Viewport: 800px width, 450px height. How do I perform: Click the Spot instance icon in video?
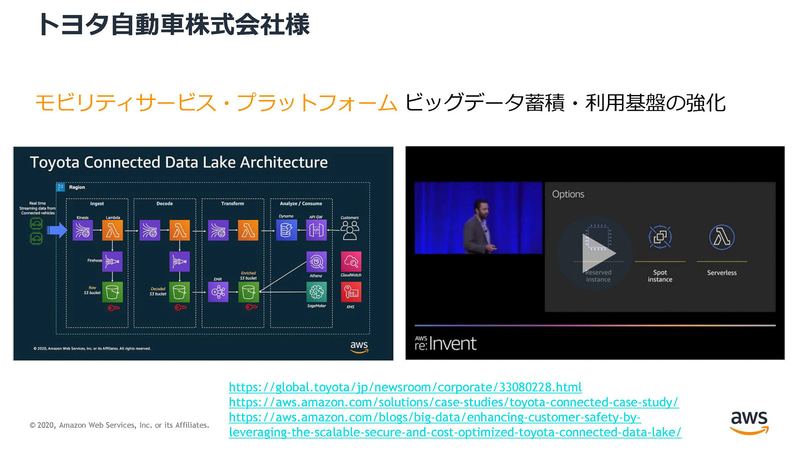coord(660,237)
